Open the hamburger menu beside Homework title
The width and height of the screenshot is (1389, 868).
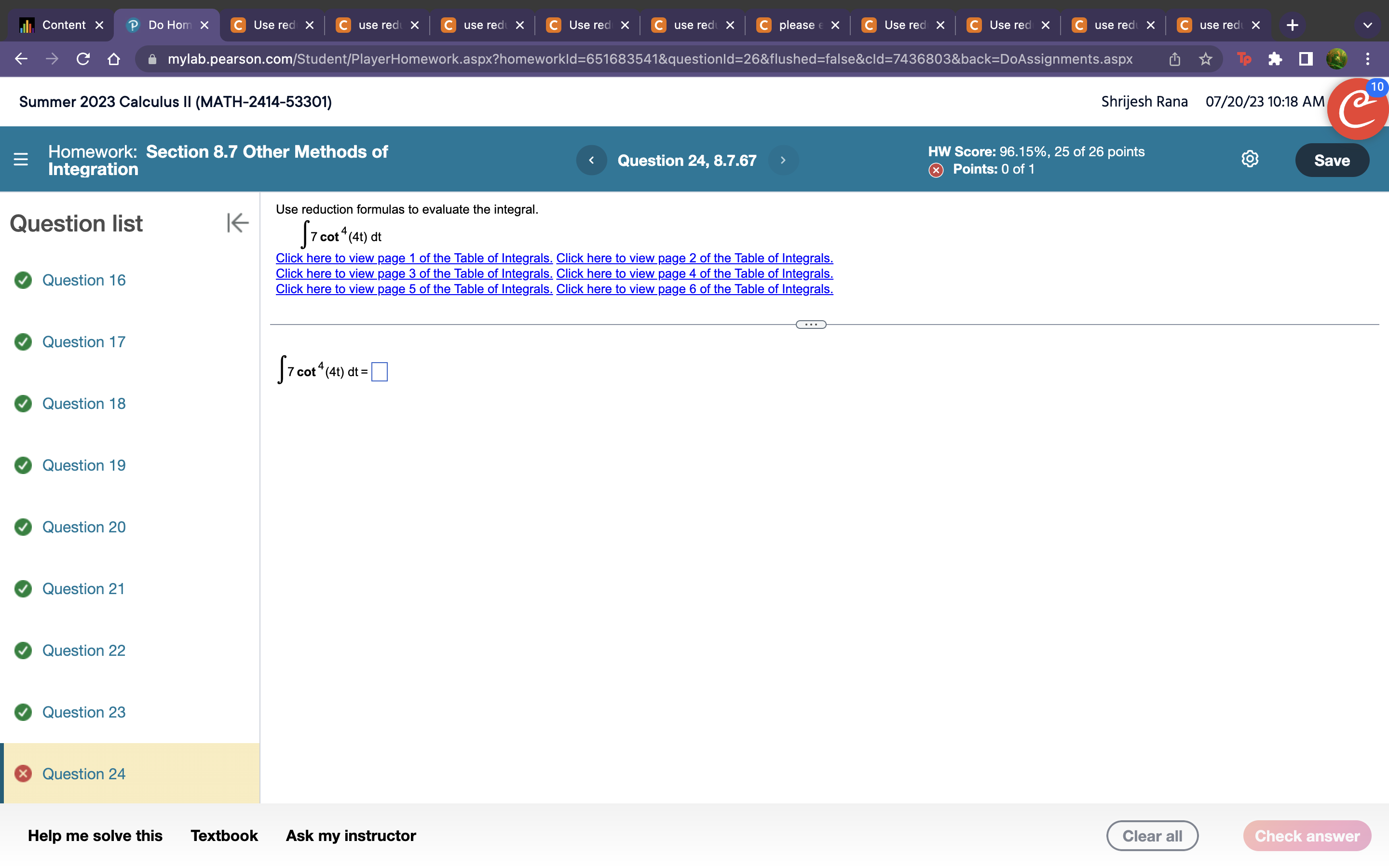pyautogui.click(x=21, y=160)
